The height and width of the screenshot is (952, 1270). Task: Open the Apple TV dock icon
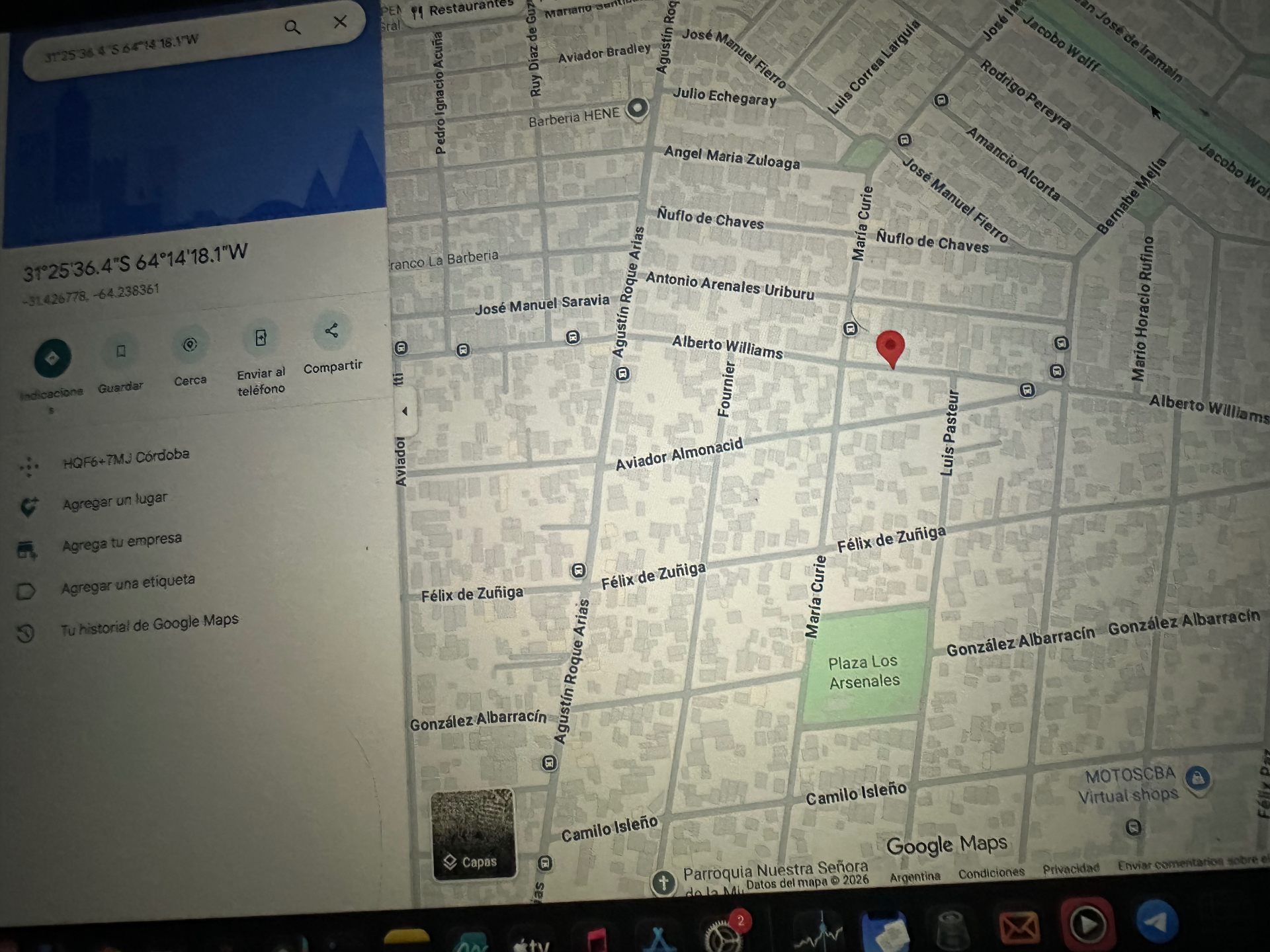coord(532,944)
